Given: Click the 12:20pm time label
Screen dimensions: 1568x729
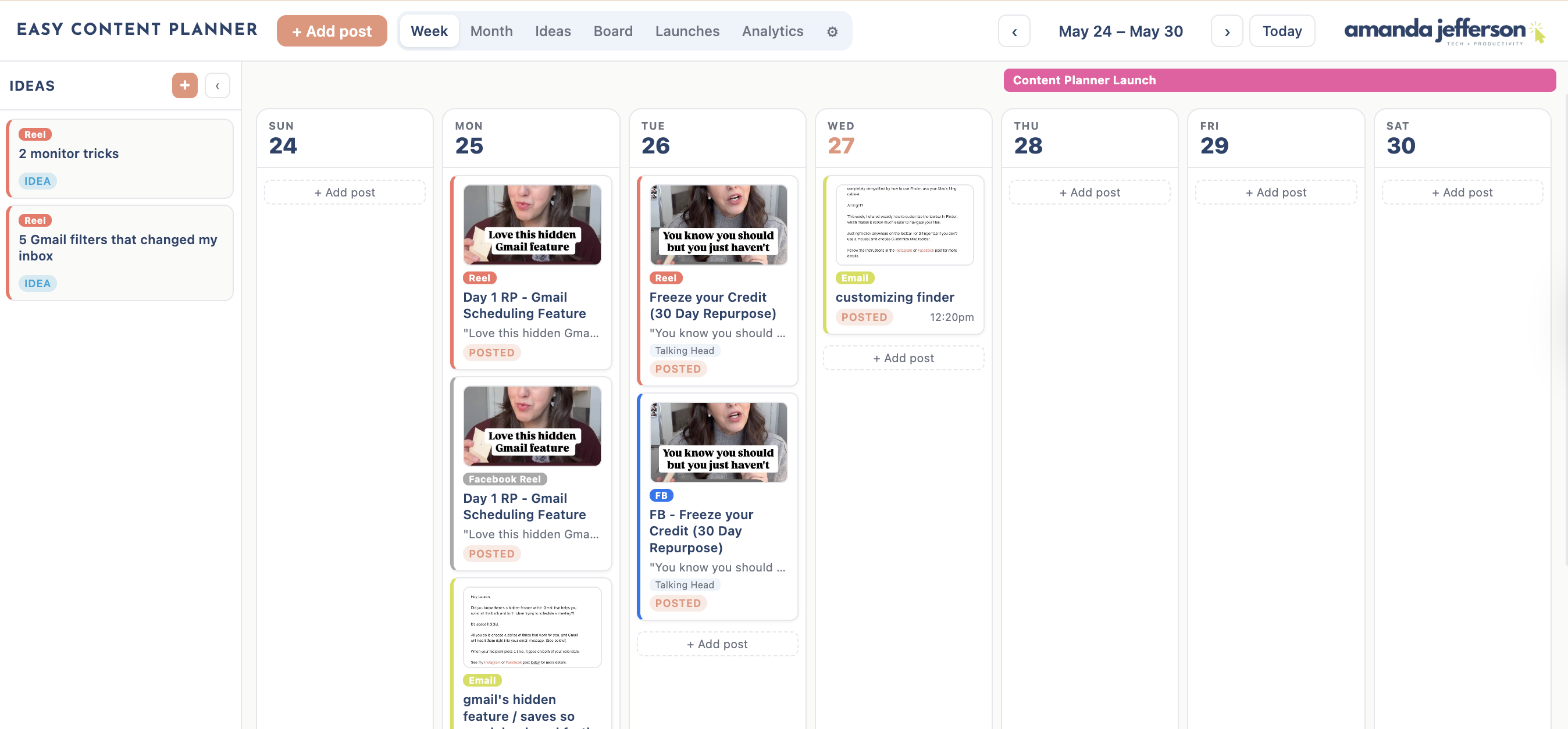Looking at the screenshot, I should 952,317.
